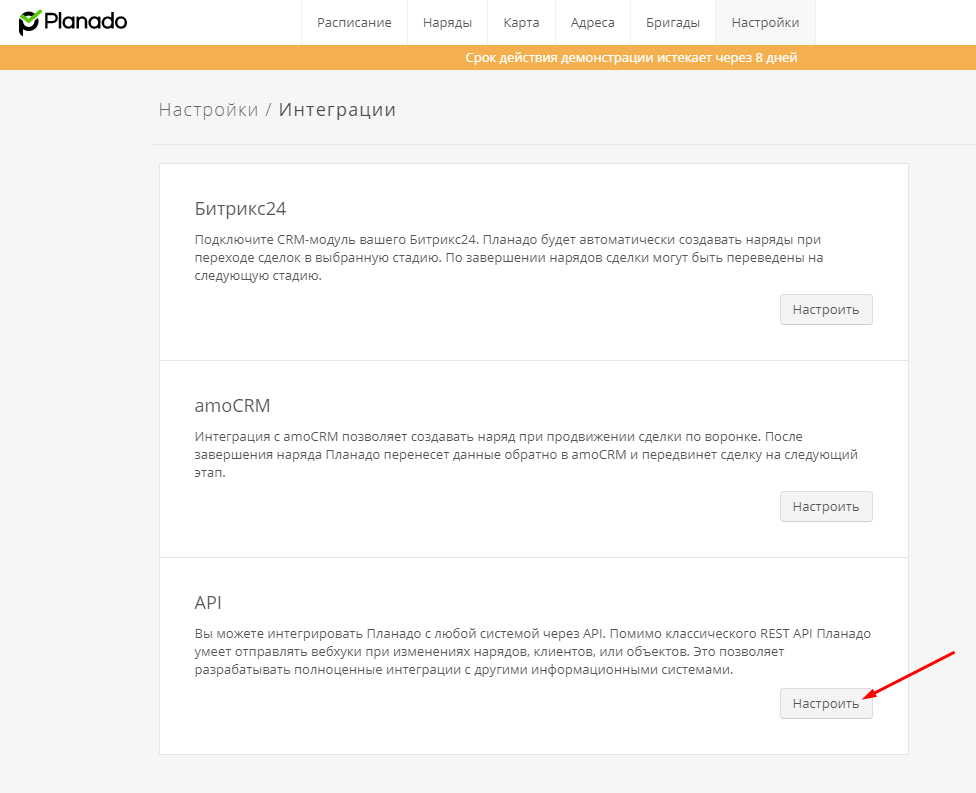The image size is (976, 793).
Task: Configure the API integration via Настроить
Action: pos(826,703)
